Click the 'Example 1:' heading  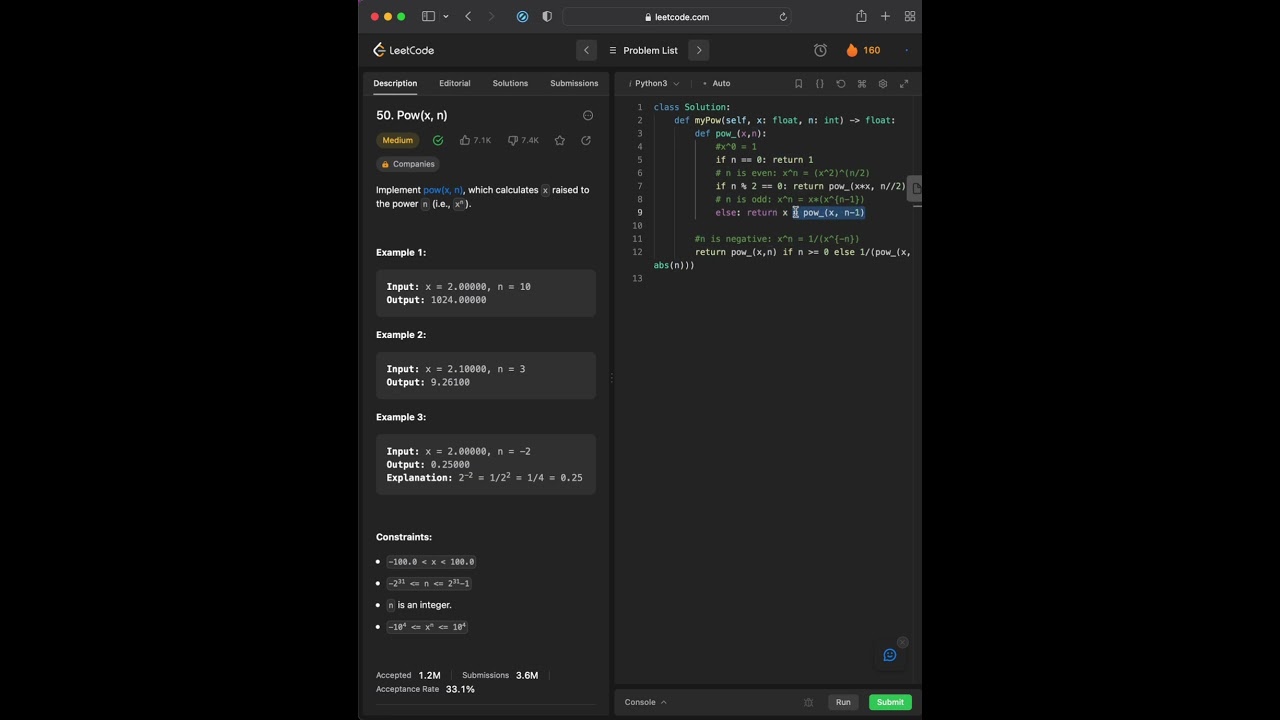point(401,252)
